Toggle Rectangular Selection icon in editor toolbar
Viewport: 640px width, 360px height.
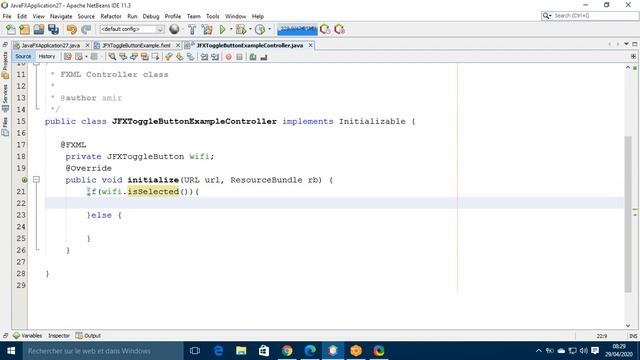pyautogui.click(x=156, y=57)
